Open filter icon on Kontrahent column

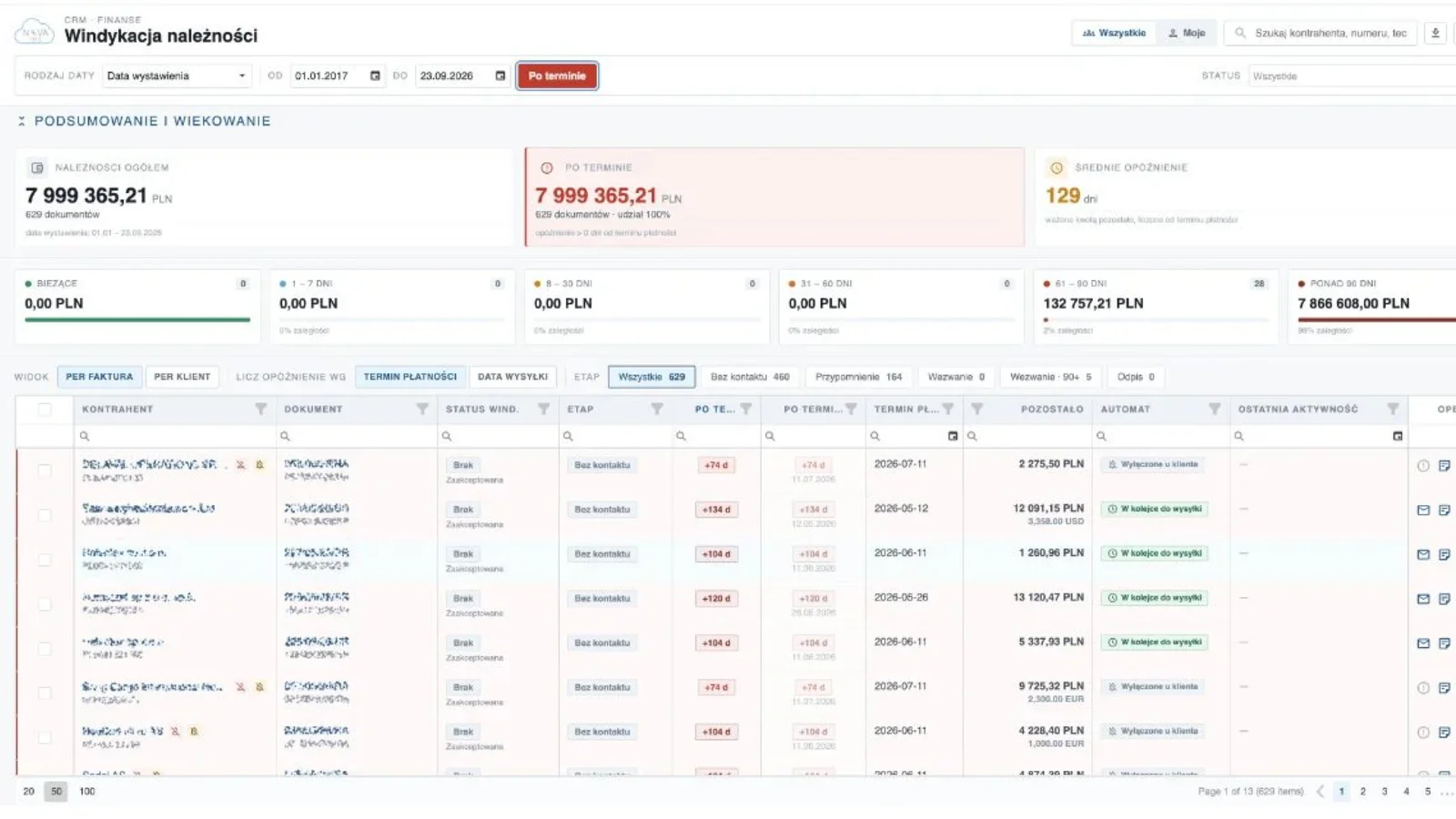(x=260, y=409)
